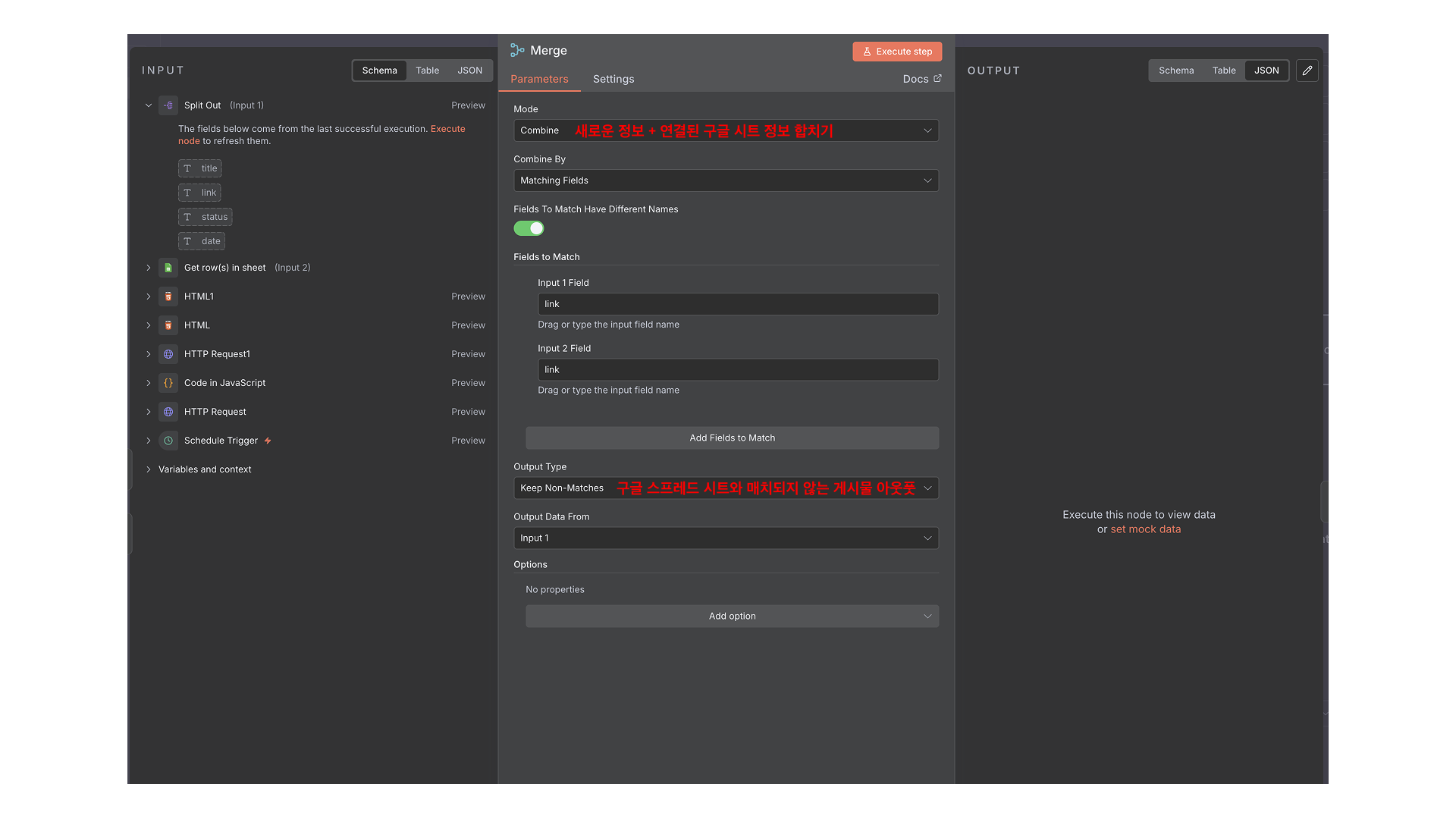The height and width of the screenshot is (819, 1456).
Task: Click the Code in JavaScript braces icon
Action: coord(168,383)
